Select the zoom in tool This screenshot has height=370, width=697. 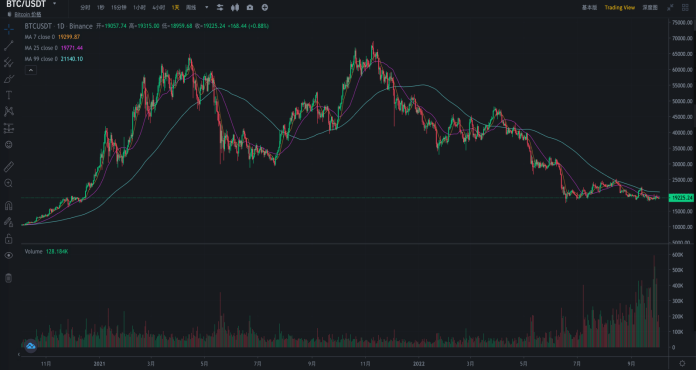(8, 183)
